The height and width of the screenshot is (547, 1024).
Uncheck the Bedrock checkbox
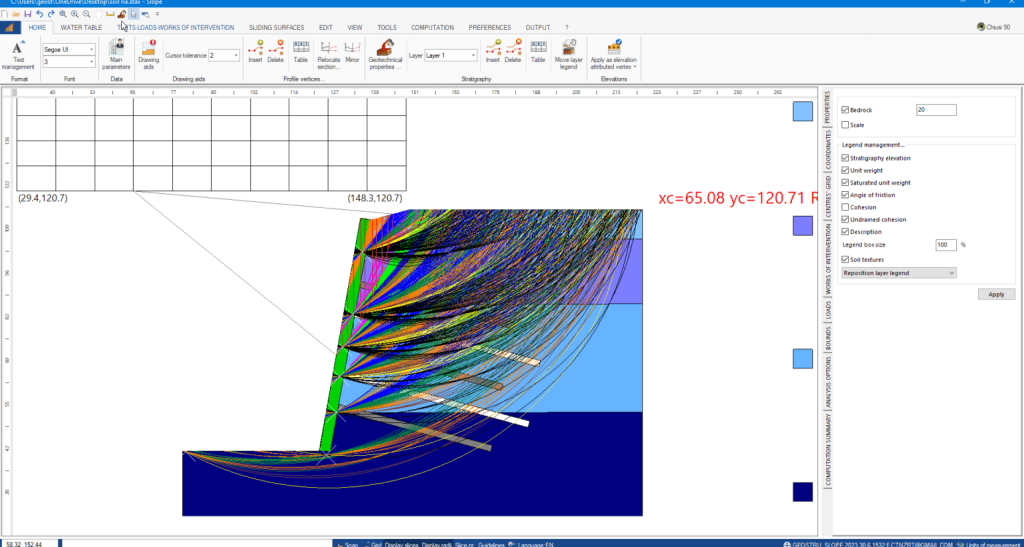click(846, 110)
